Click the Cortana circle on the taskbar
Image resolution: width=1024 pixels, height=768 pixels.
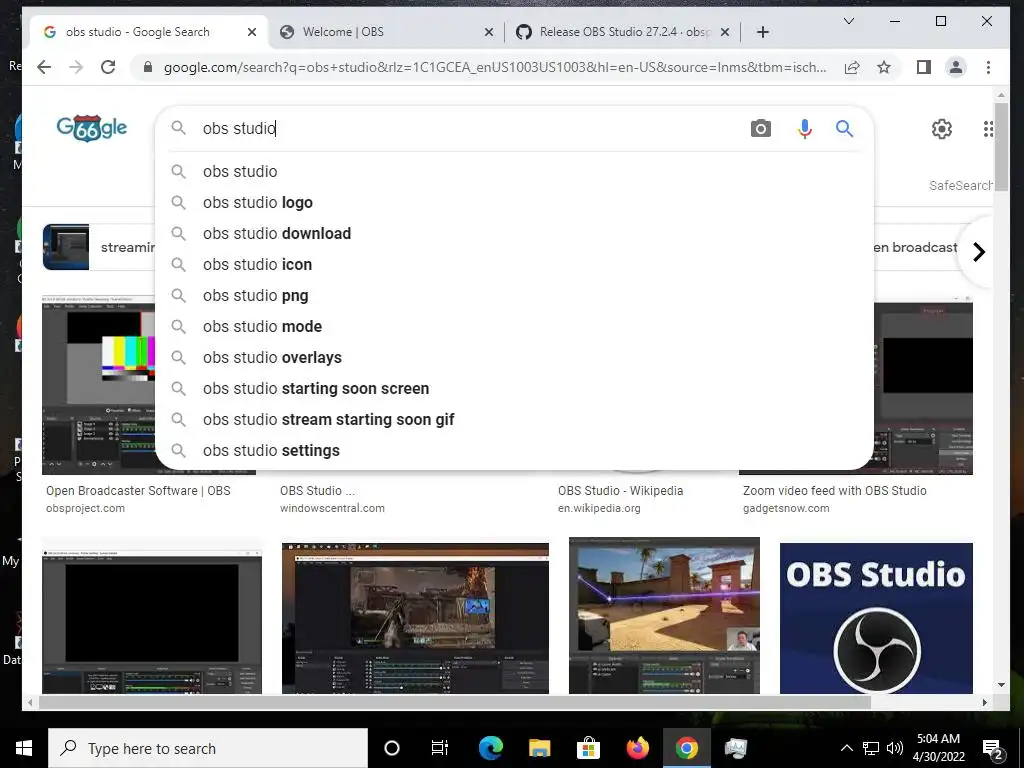(x=391, y=748)
